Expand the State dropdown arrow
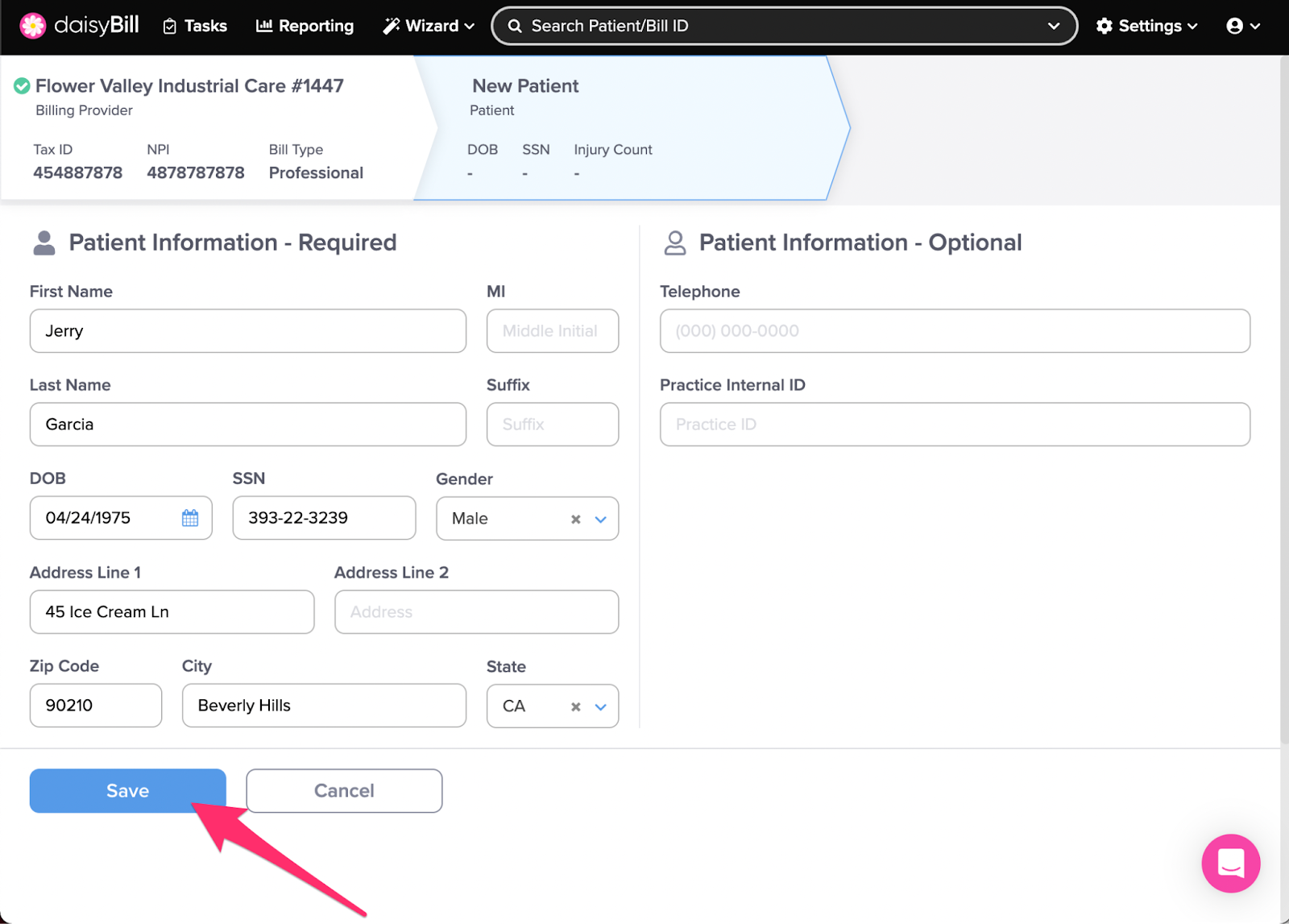This screenshot has height=924, width=1289. click(600, 706)
